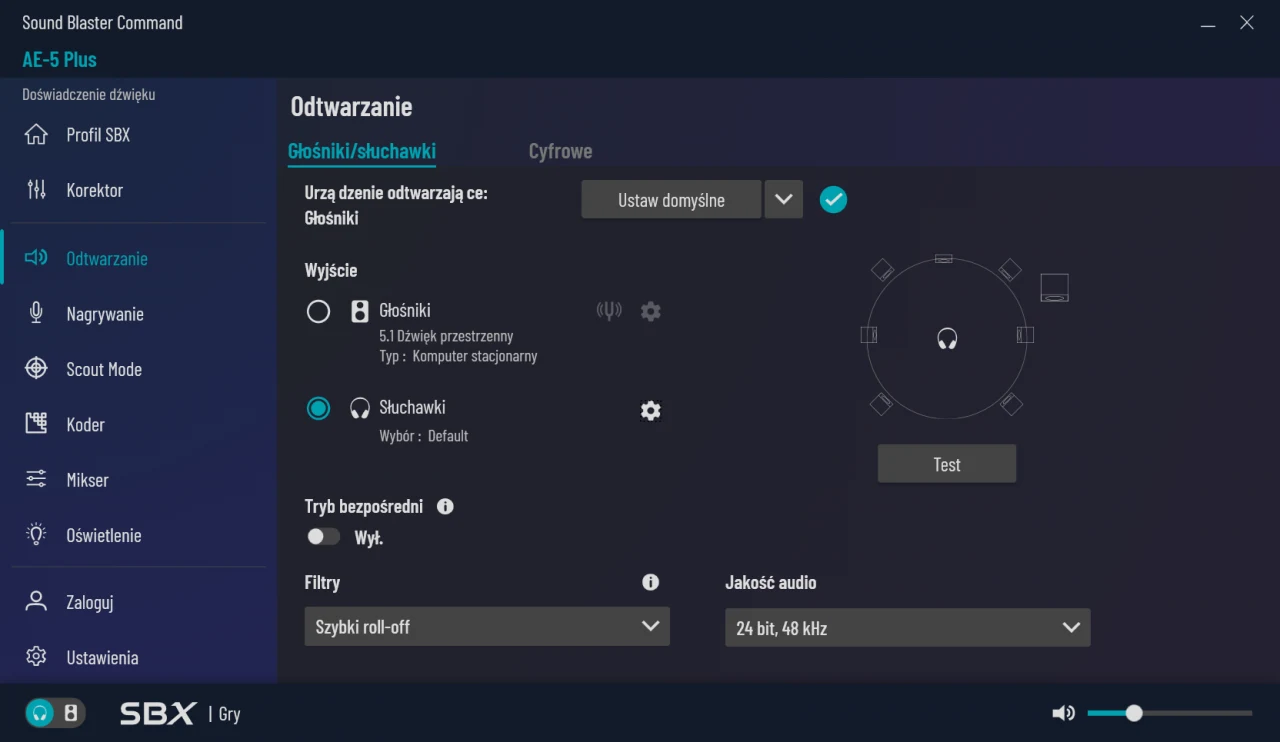Open the Szybki roll-off filter dropdown
This screenshot has height=742, width=1280.
(486, 627)
